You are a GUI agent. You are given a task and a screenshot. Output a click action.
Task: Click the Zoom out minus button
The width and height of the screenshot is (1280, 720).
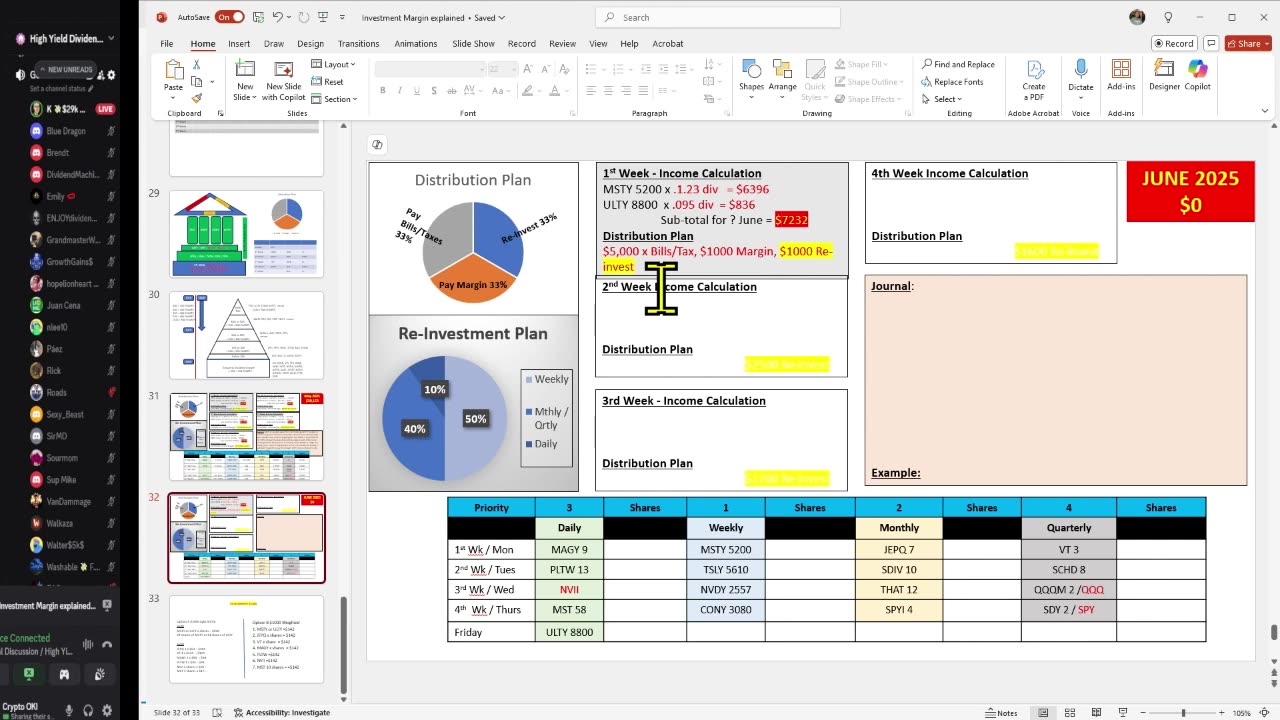1144,713
